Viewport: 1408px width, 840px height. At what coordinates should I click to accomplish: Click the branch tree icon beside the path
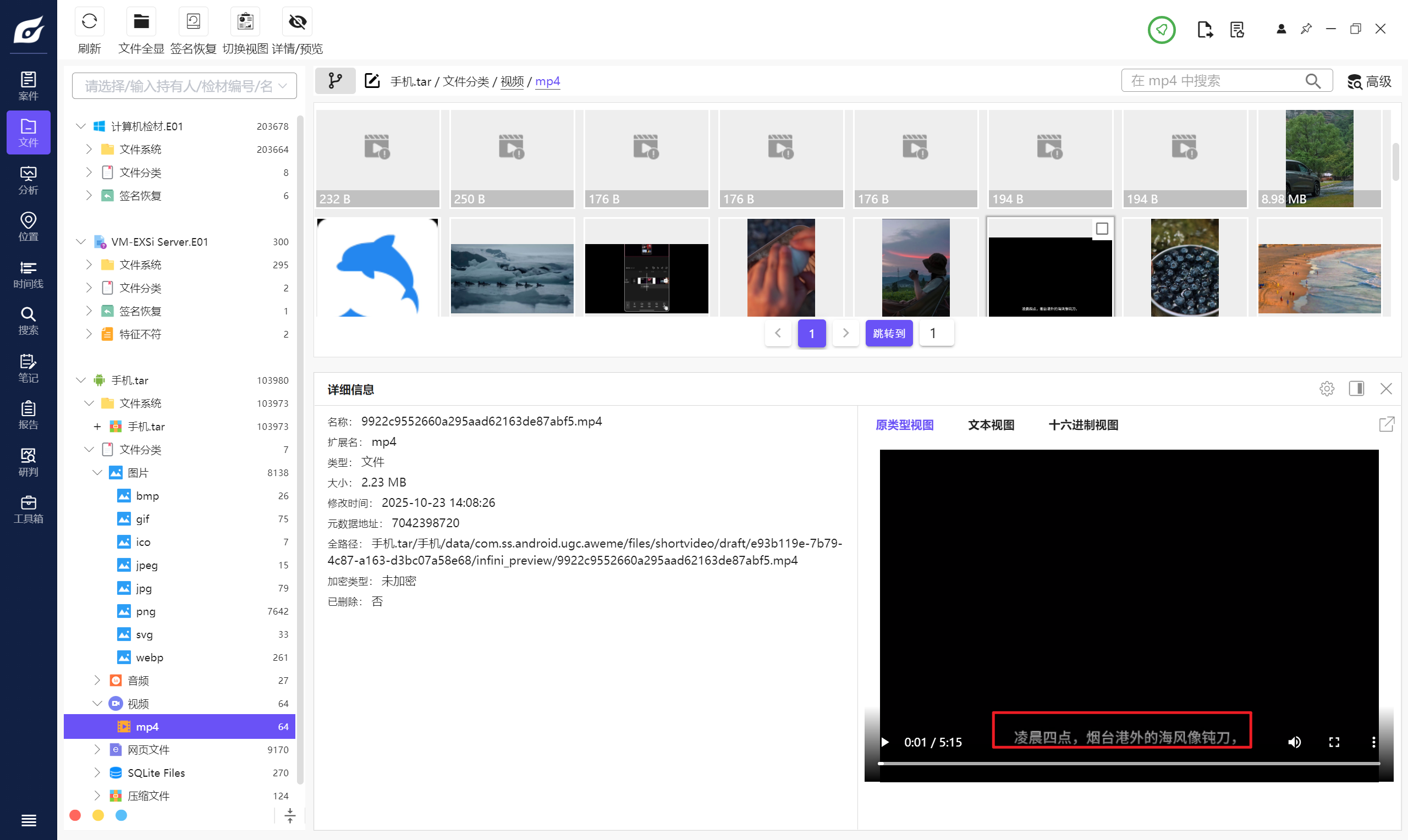335,81
